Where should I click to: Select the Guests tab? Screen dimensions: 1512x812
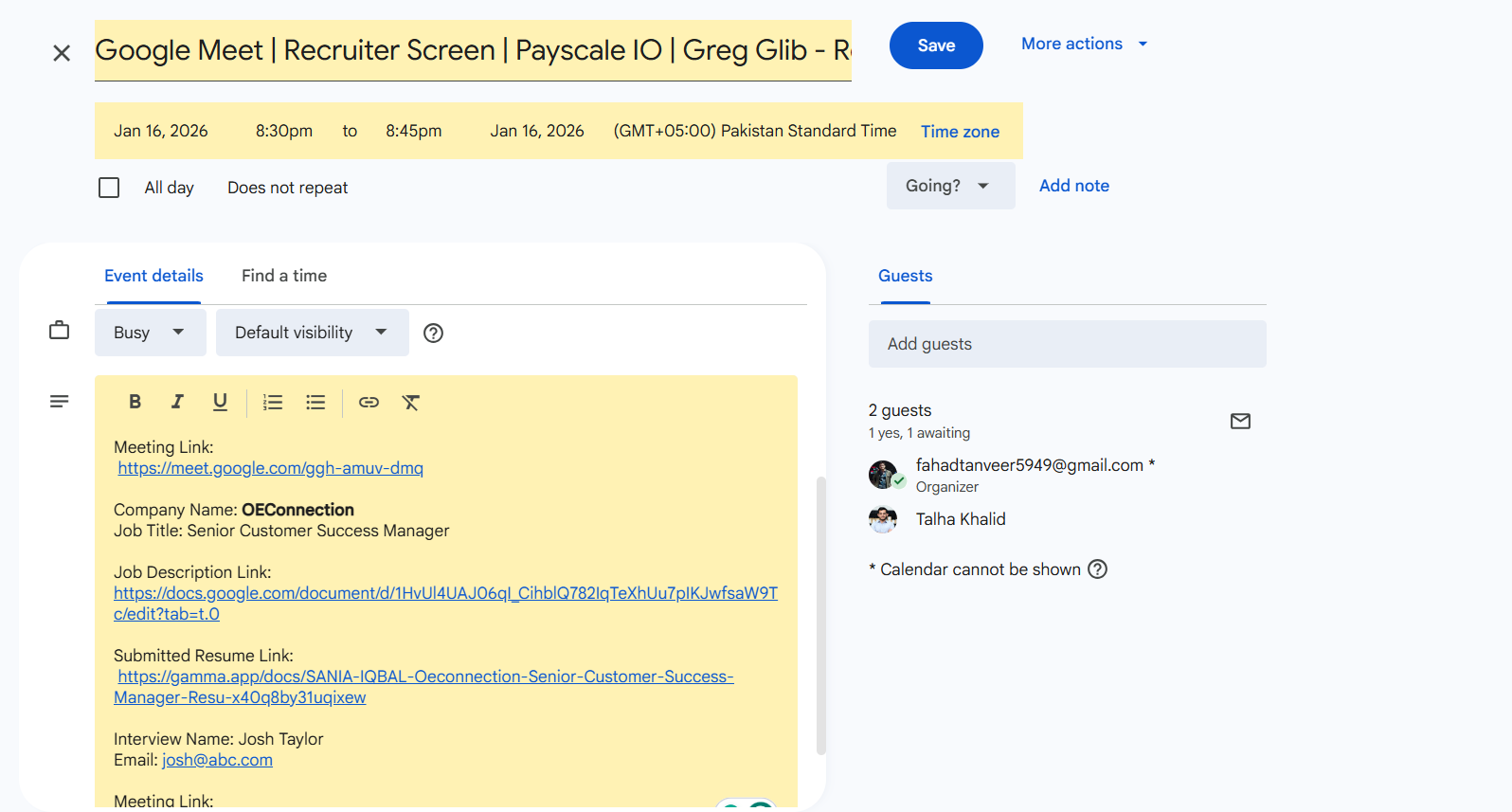pyautogui.click(x=906, y=276)
